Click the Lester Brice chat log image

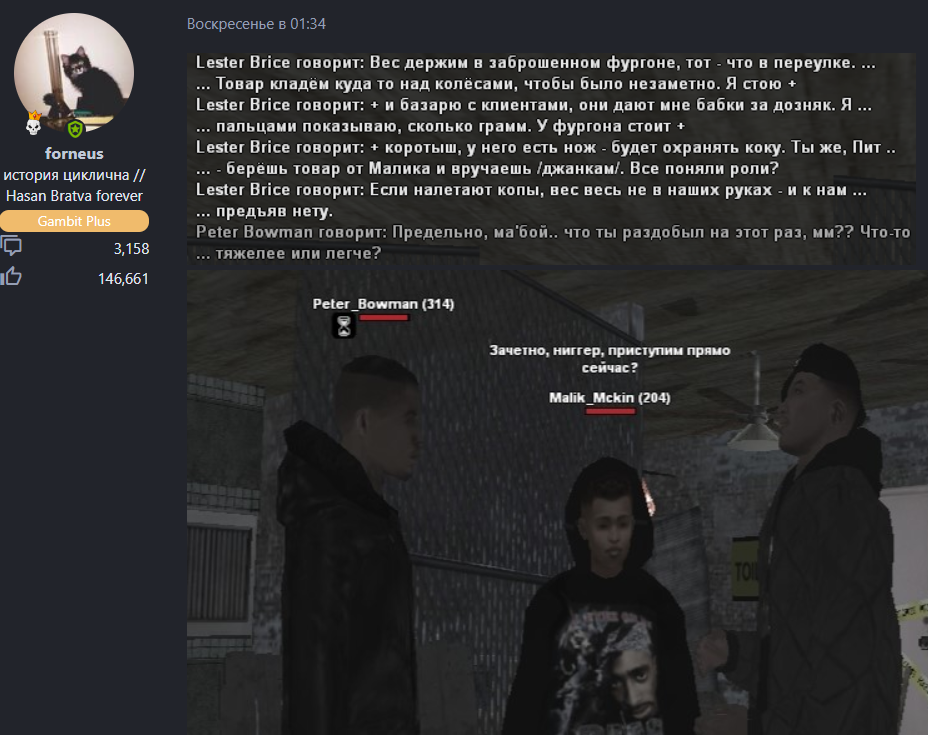551,158
